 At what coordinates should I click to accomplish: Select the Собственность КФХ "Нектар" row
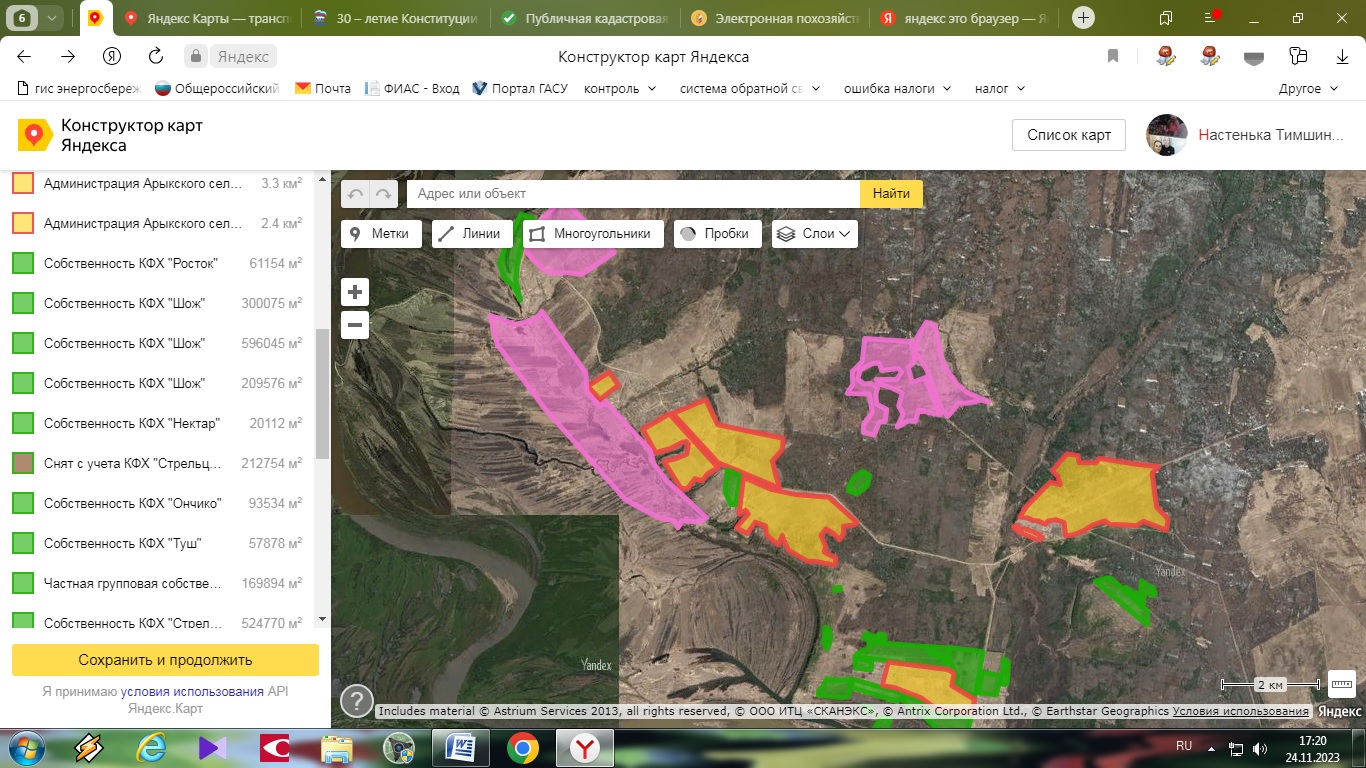coord(158,423)
